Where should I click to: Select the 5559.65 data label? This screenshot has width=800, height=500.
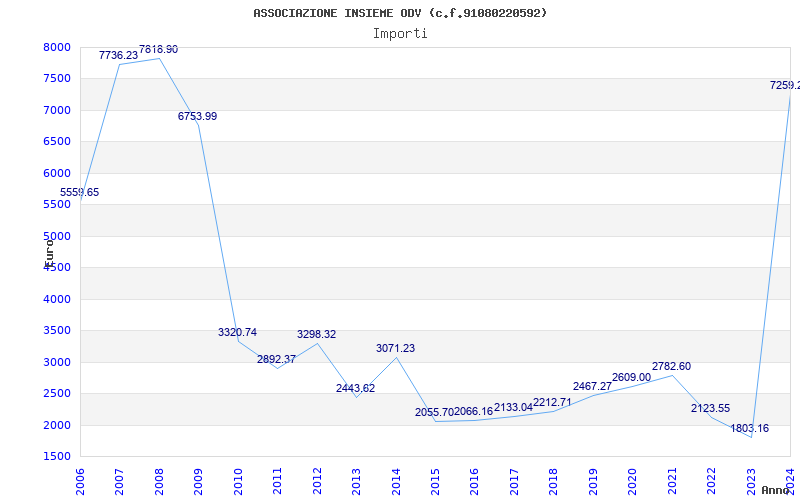click(80, 192)
